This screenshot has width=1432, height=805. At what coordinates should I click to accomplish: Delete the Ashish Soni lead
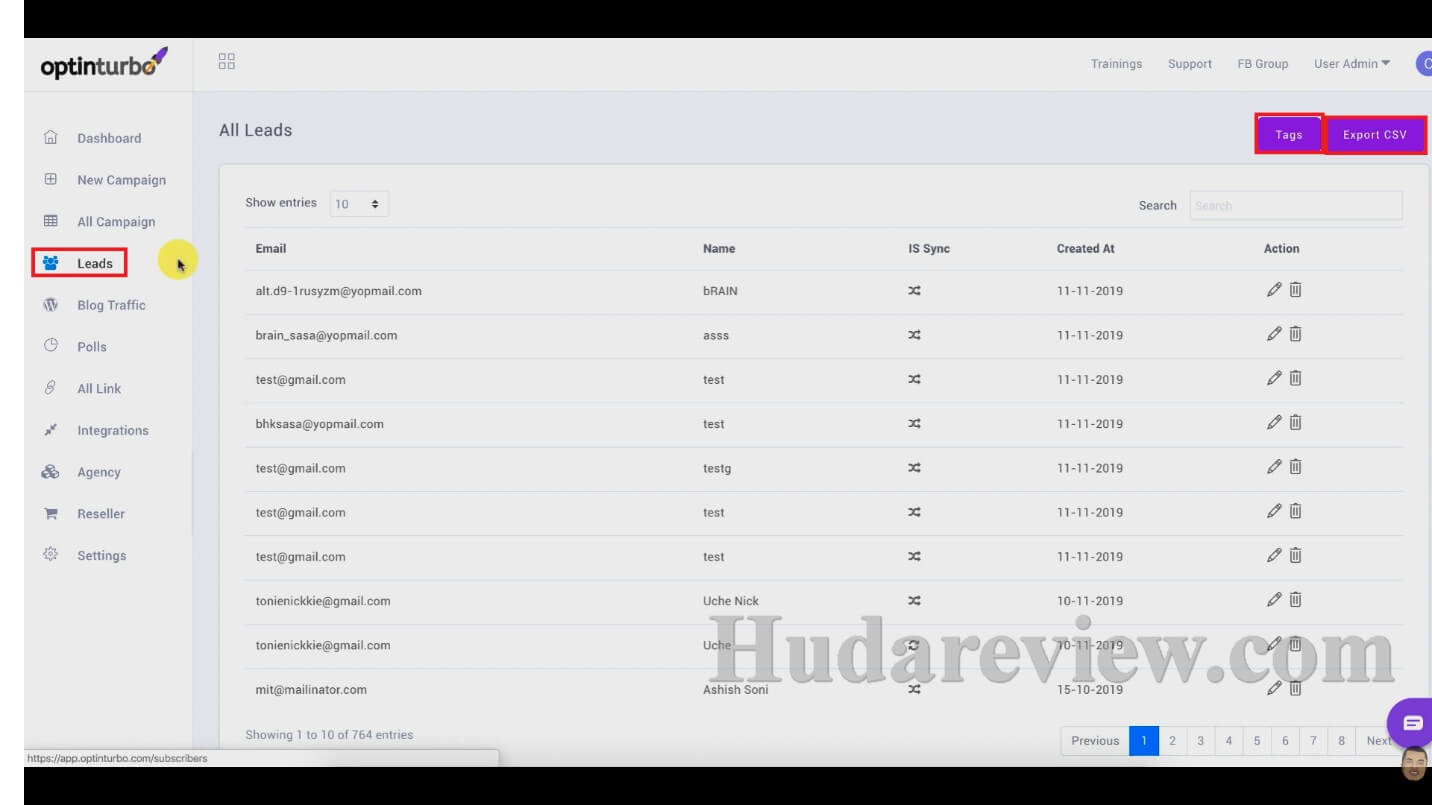coord(1295,688)
